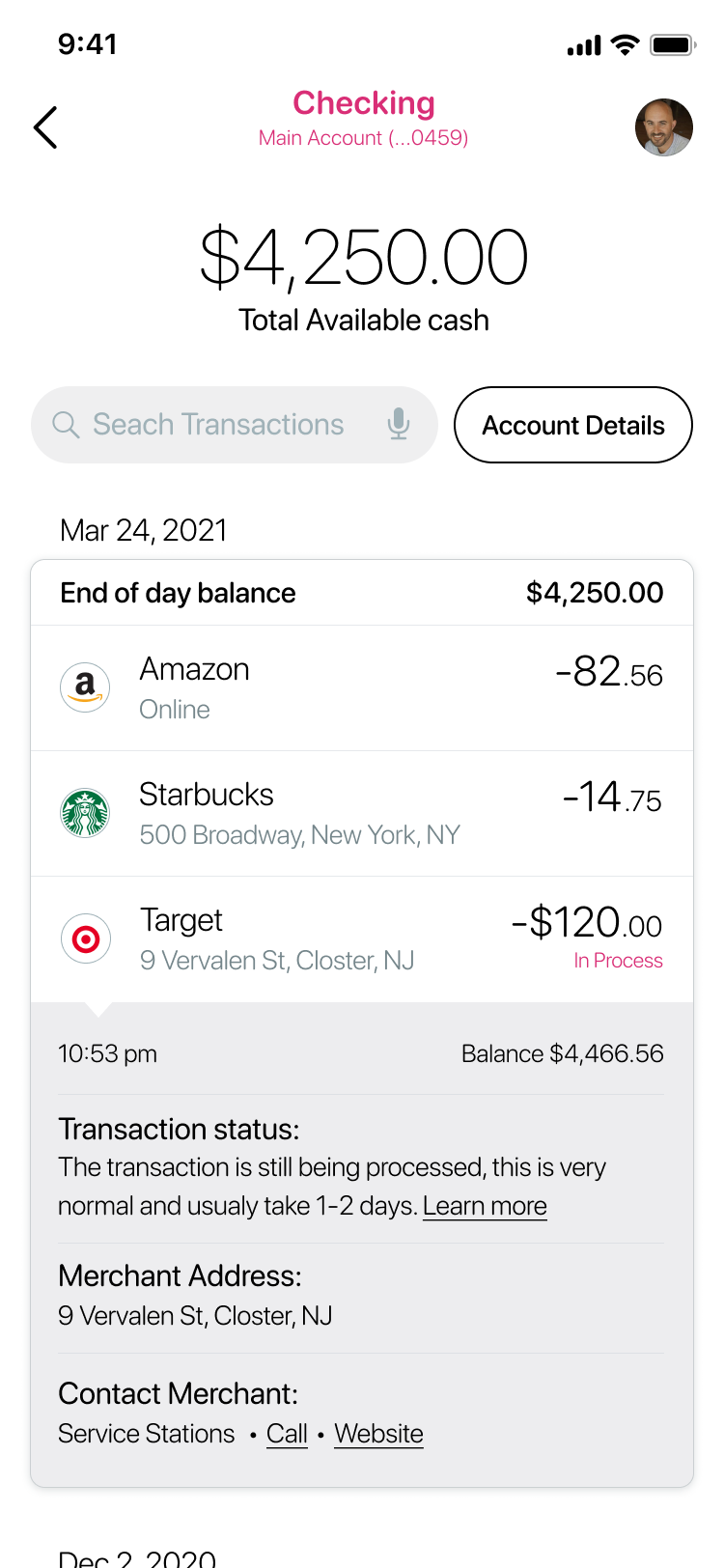Tap the Wi-Fi status bar icon
Image resolution: width=724 pixels, height=1568 pixels.
click(626, 44)
